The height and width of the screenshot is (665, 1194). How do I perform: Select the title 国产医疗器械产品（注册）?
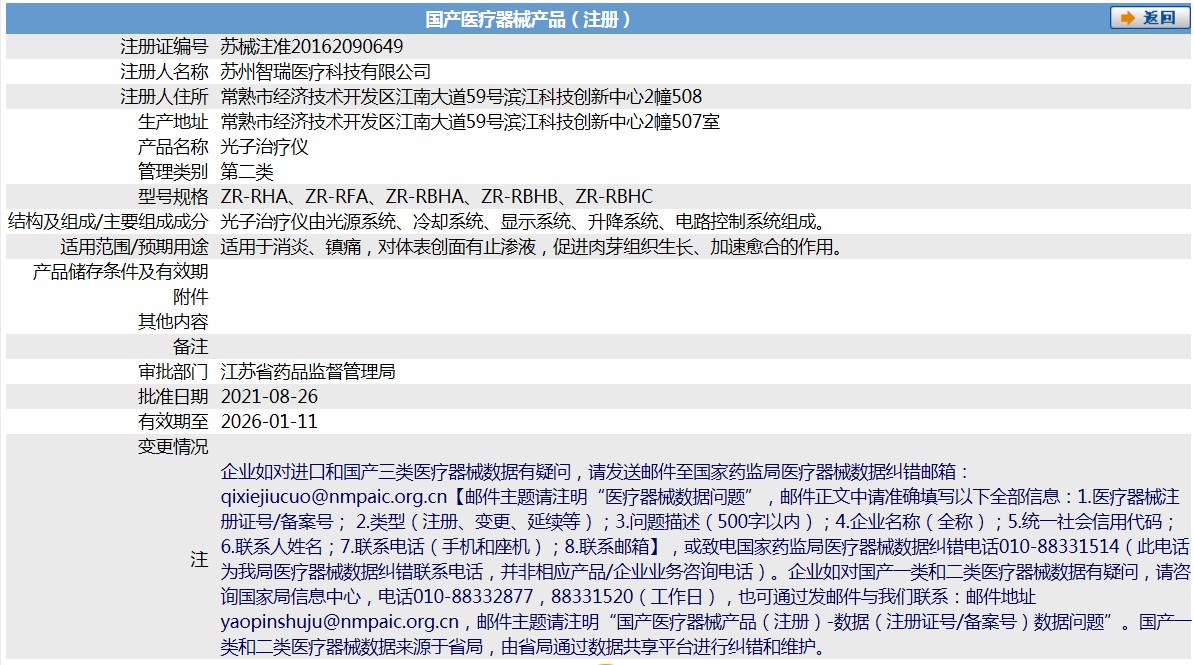pyautogui.click(x=528, y=19)
